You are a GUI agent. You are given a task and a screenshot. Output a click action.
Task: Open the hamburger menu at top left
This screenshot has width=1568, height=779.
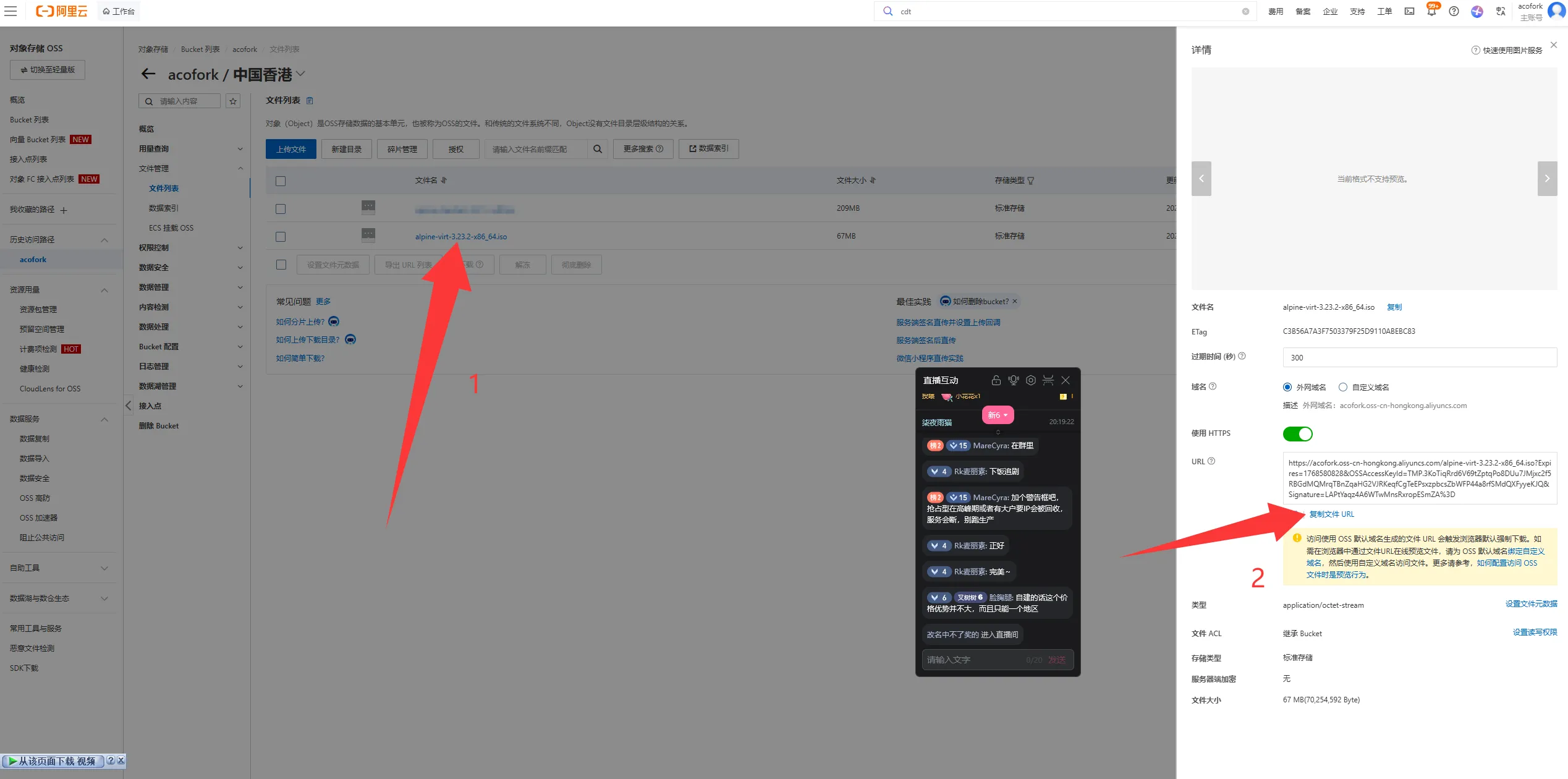(x=11, y=11)
